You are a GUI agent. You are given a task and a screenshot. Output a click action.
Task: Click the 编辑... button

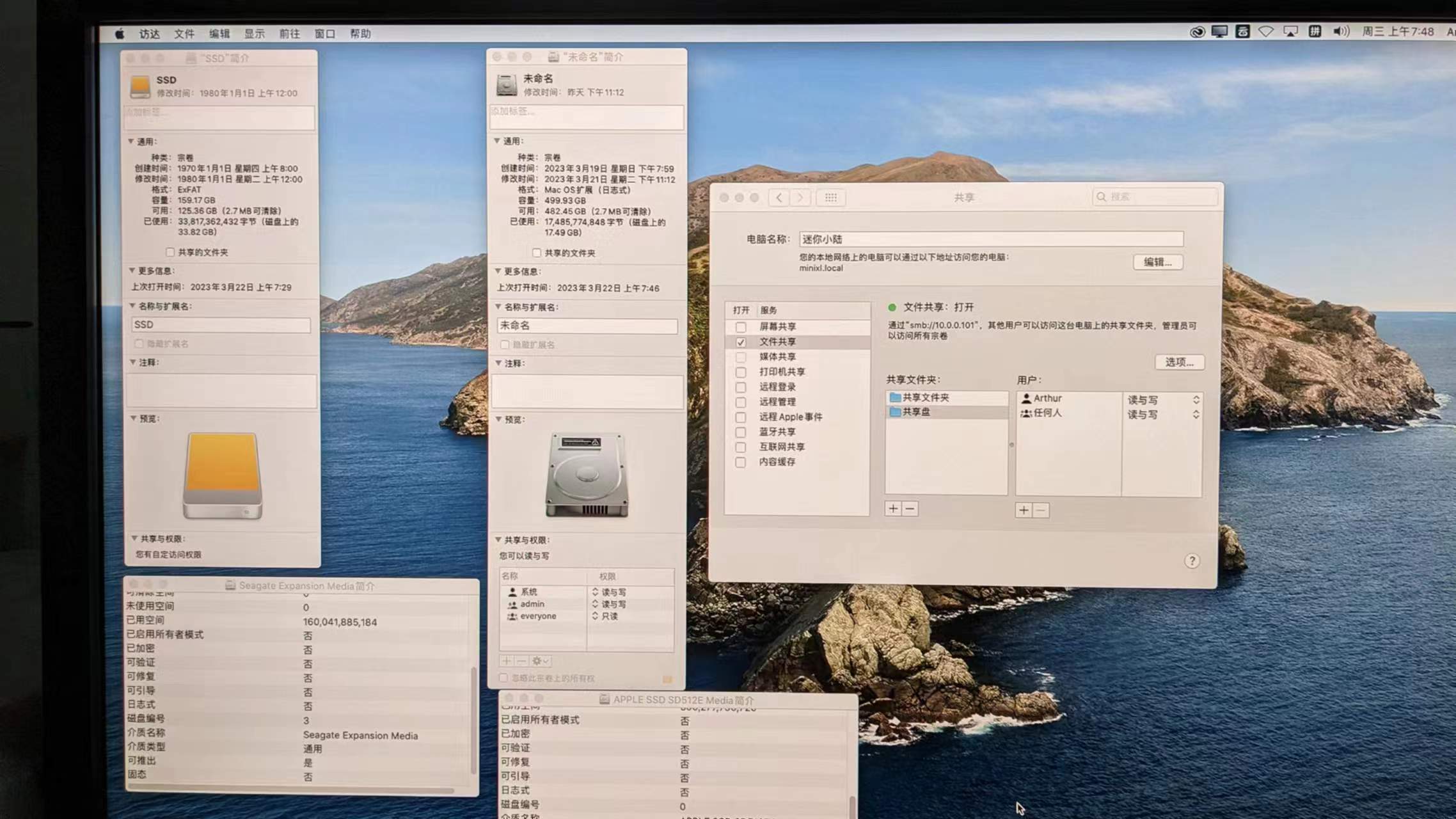[1157, 262]
